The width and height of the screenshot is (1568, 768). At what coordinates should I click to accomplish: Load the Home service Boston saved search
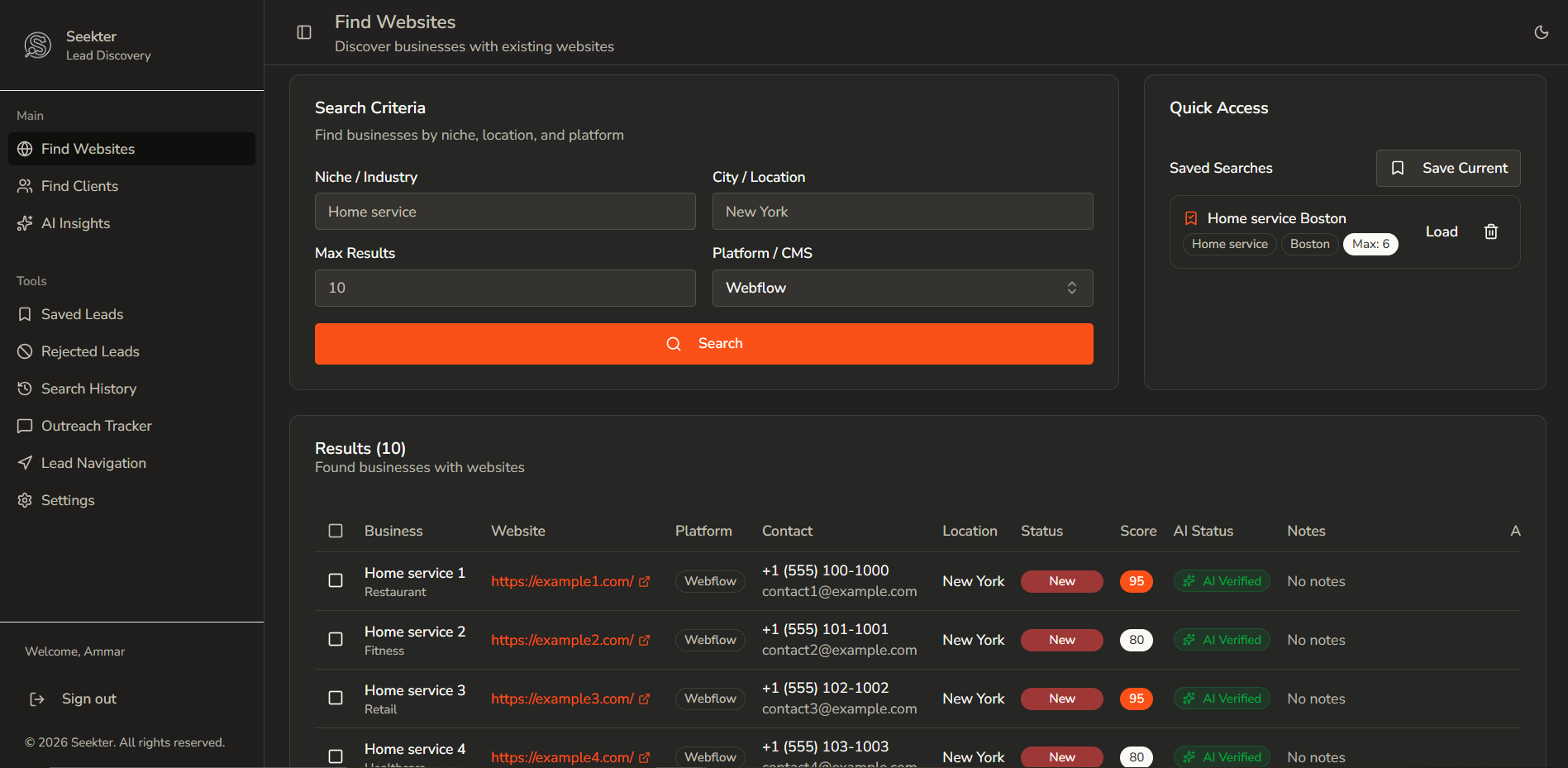(x=1441, y=231)
